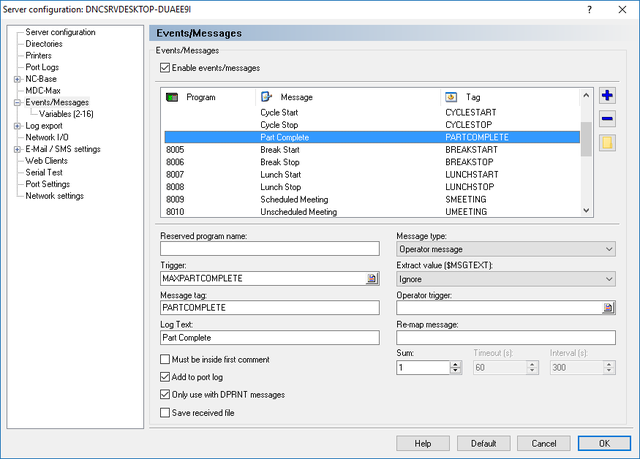Screen dimensions: 640x459
Task: Click the question mark help icon in title bar
Action: click(589, 9)
